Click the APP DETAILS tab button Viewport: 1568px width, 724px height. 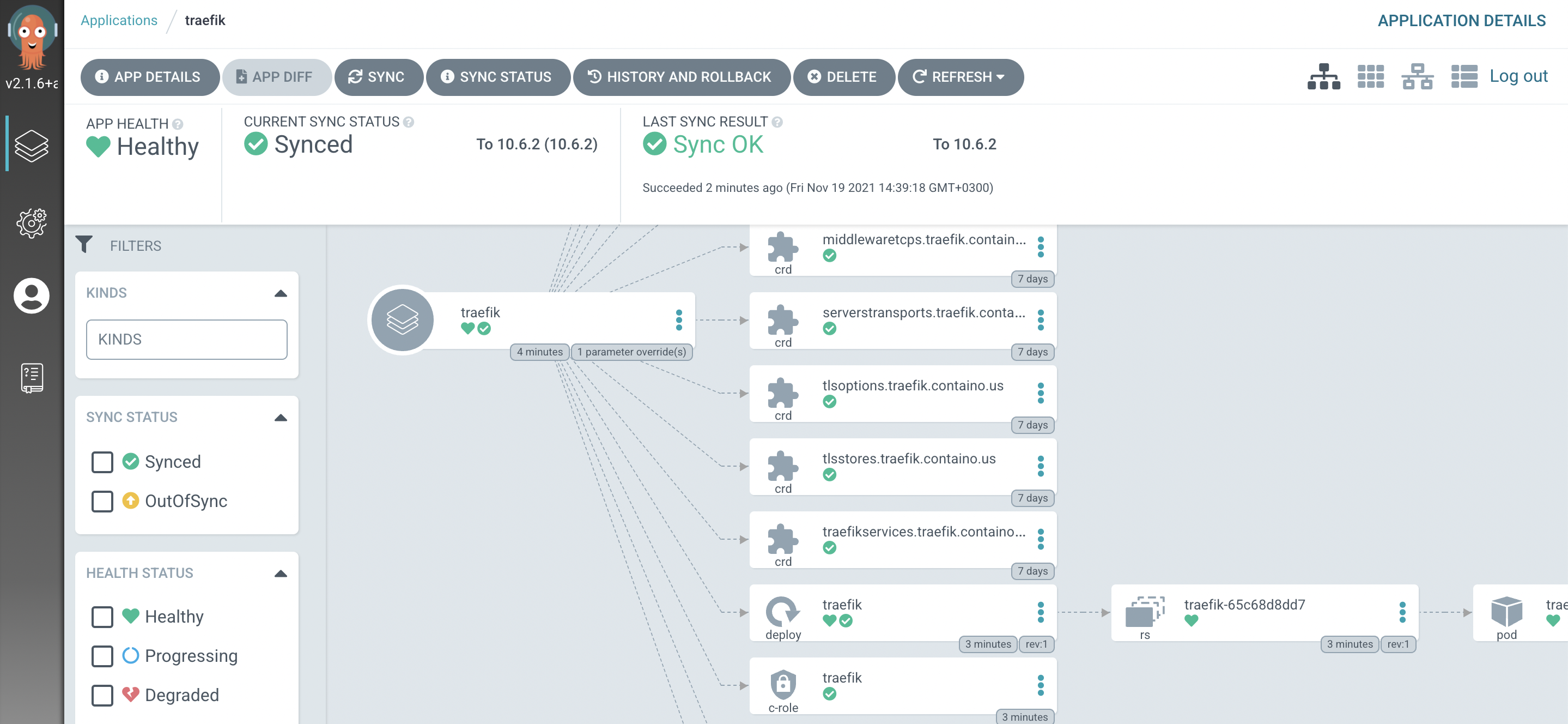(147, 76)
